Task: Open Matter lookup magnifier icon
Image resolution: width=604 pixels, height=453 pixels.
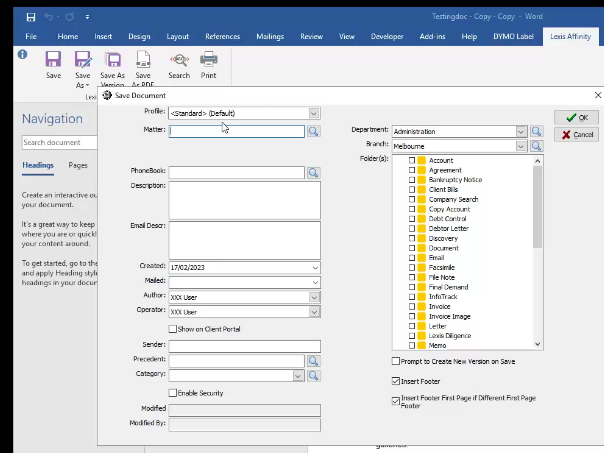Action: pos(313,131)
